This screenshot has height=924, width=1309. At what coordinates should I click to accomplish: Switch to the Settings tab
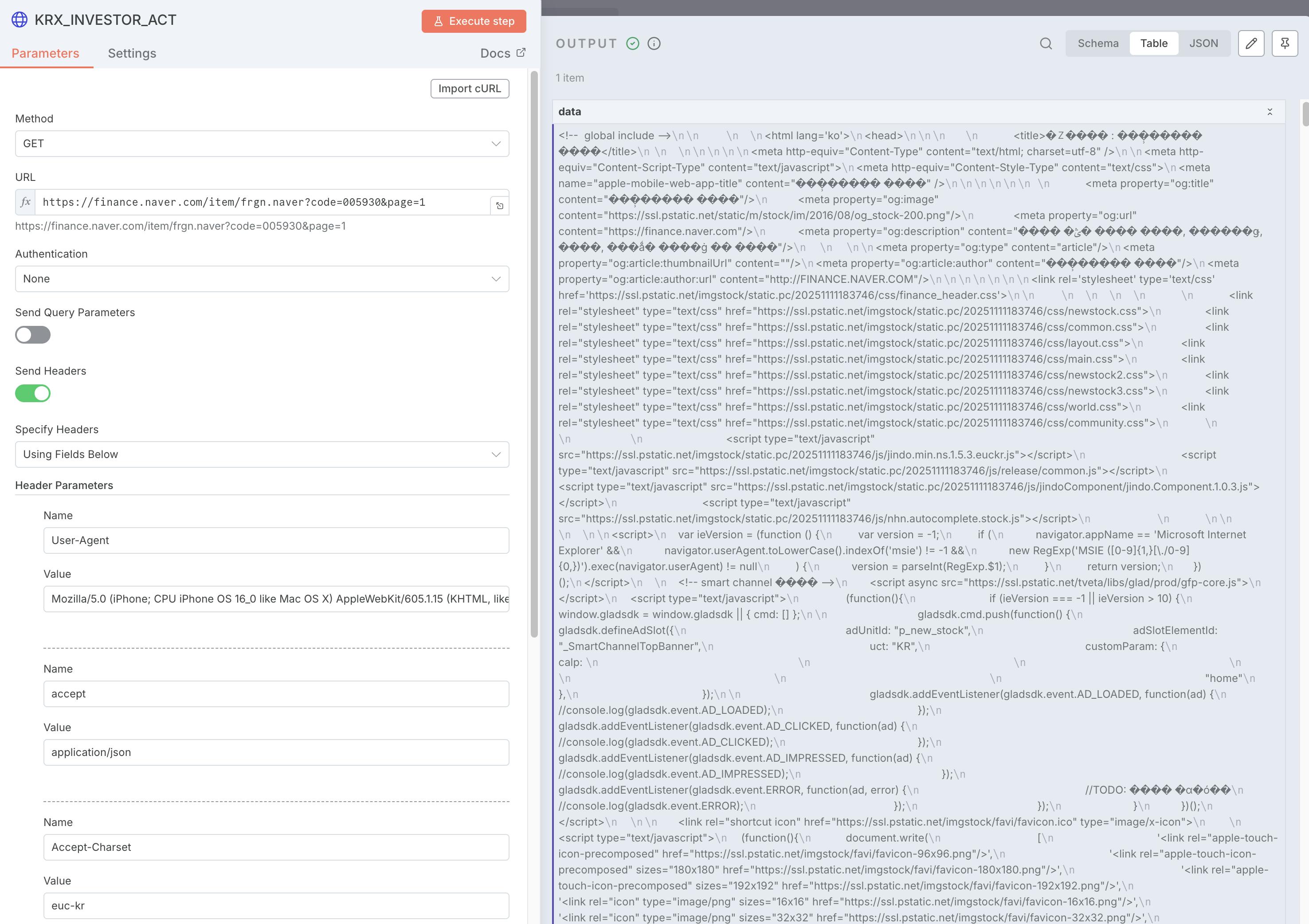tap(132, 54)
